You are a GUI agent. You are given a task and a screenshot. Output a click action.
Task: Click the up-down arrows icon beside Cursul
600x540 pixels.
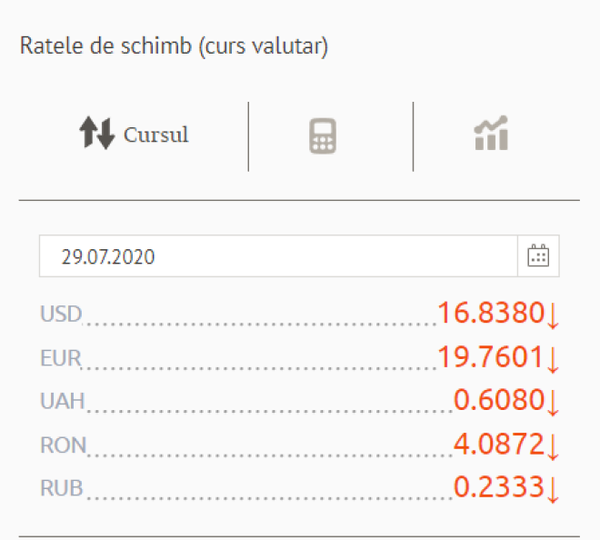pyautogui.click(x=97, y=132)
